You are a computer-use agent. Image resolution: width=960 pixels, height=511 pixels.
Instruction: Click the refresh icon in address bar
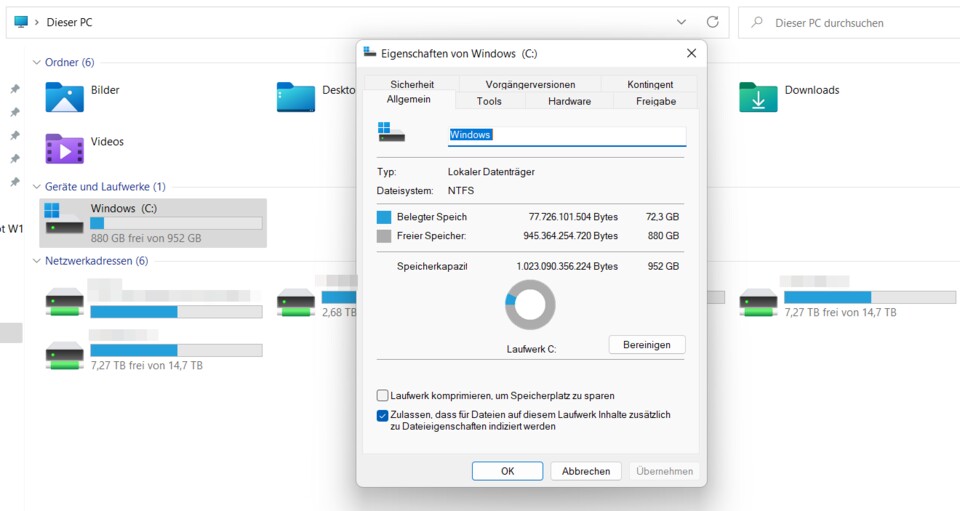(x=712, y=22)
